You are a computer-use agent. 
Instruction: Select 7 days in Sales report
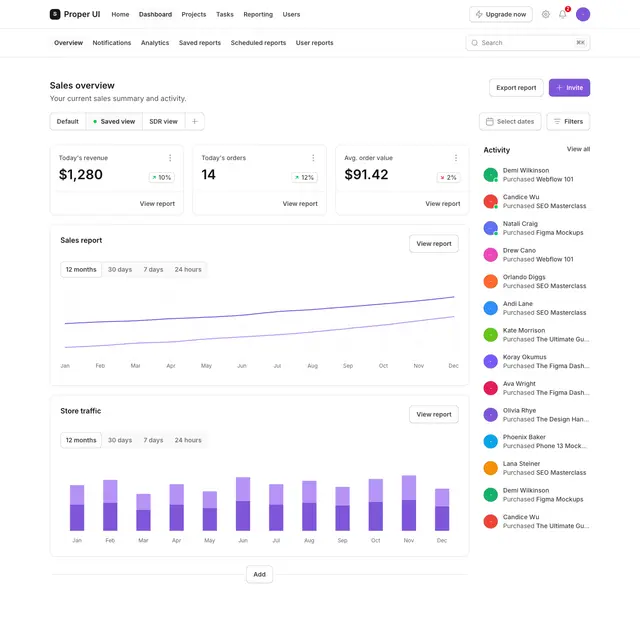click(x=153, y=269)
